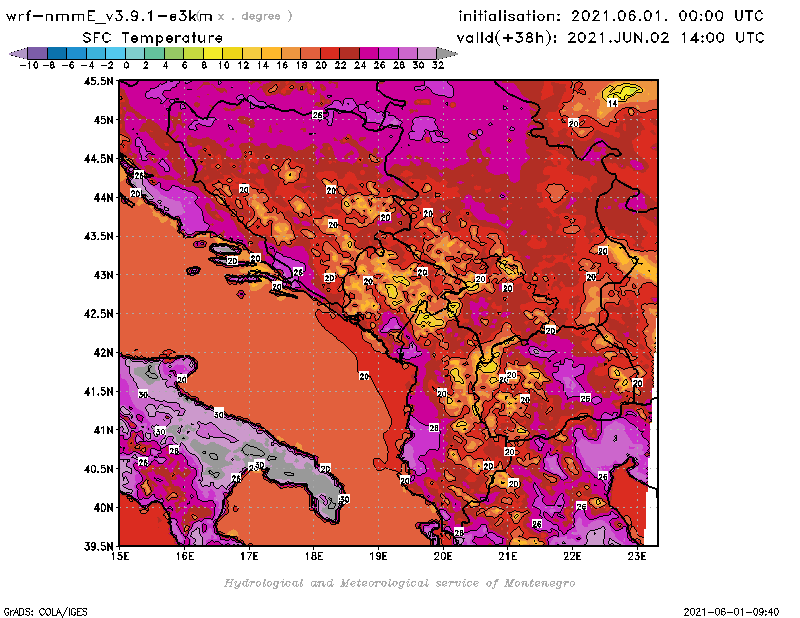
Task: Click the legend swatch between -10 and -8
Action: coord(37,53)
